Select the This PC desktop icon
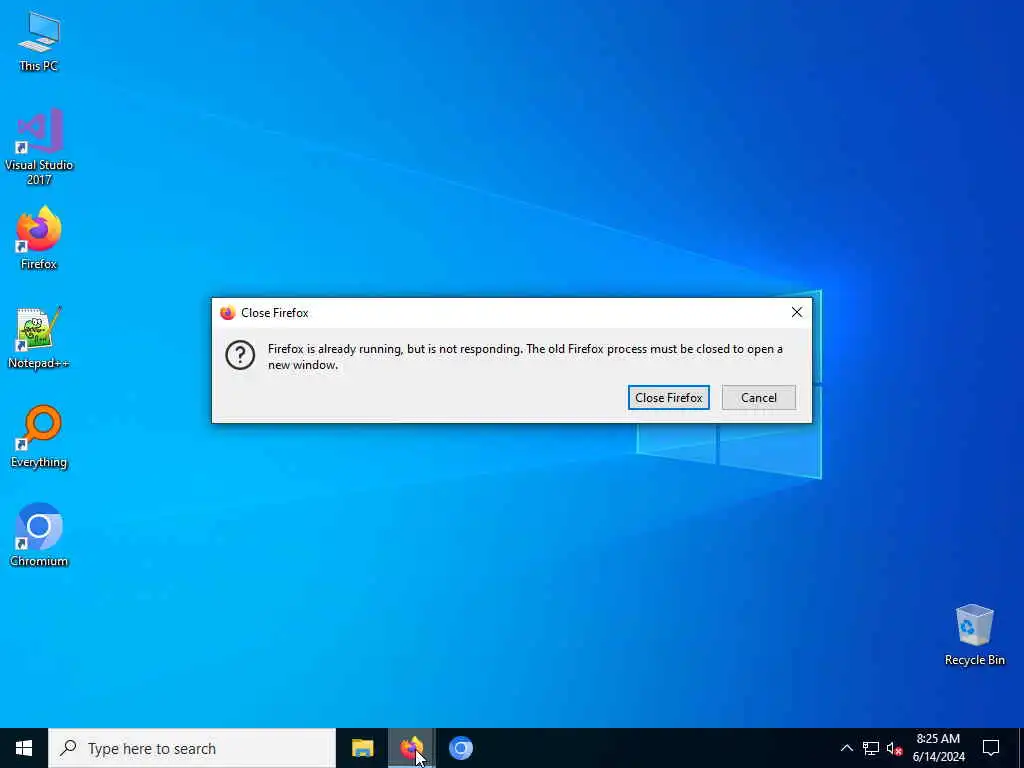Viewport: 1024px width, 768px height. (x=39, y=41)
